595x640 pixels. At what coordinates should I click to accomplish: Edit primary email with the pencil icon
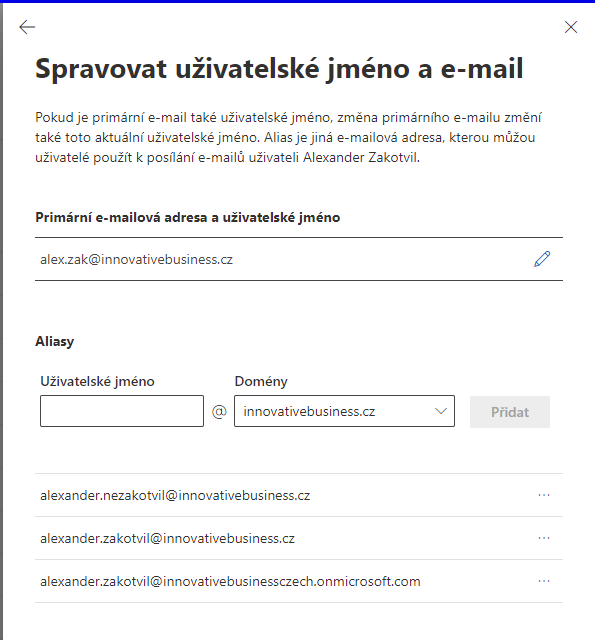click(542, 259)
